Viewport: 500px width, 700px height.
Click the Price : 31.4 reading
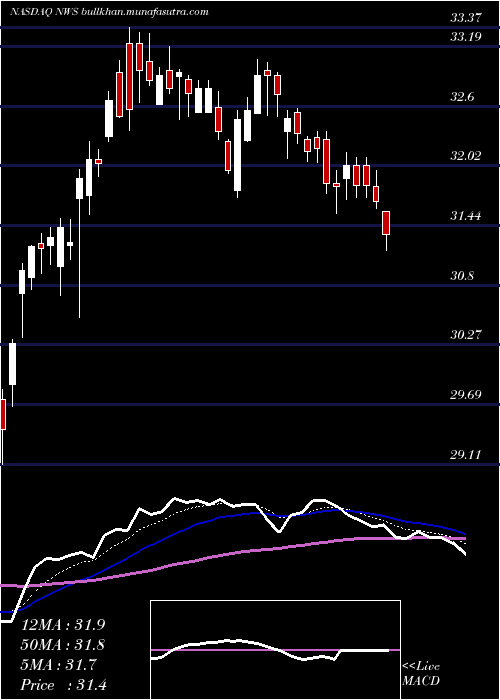tap(63, 685)
